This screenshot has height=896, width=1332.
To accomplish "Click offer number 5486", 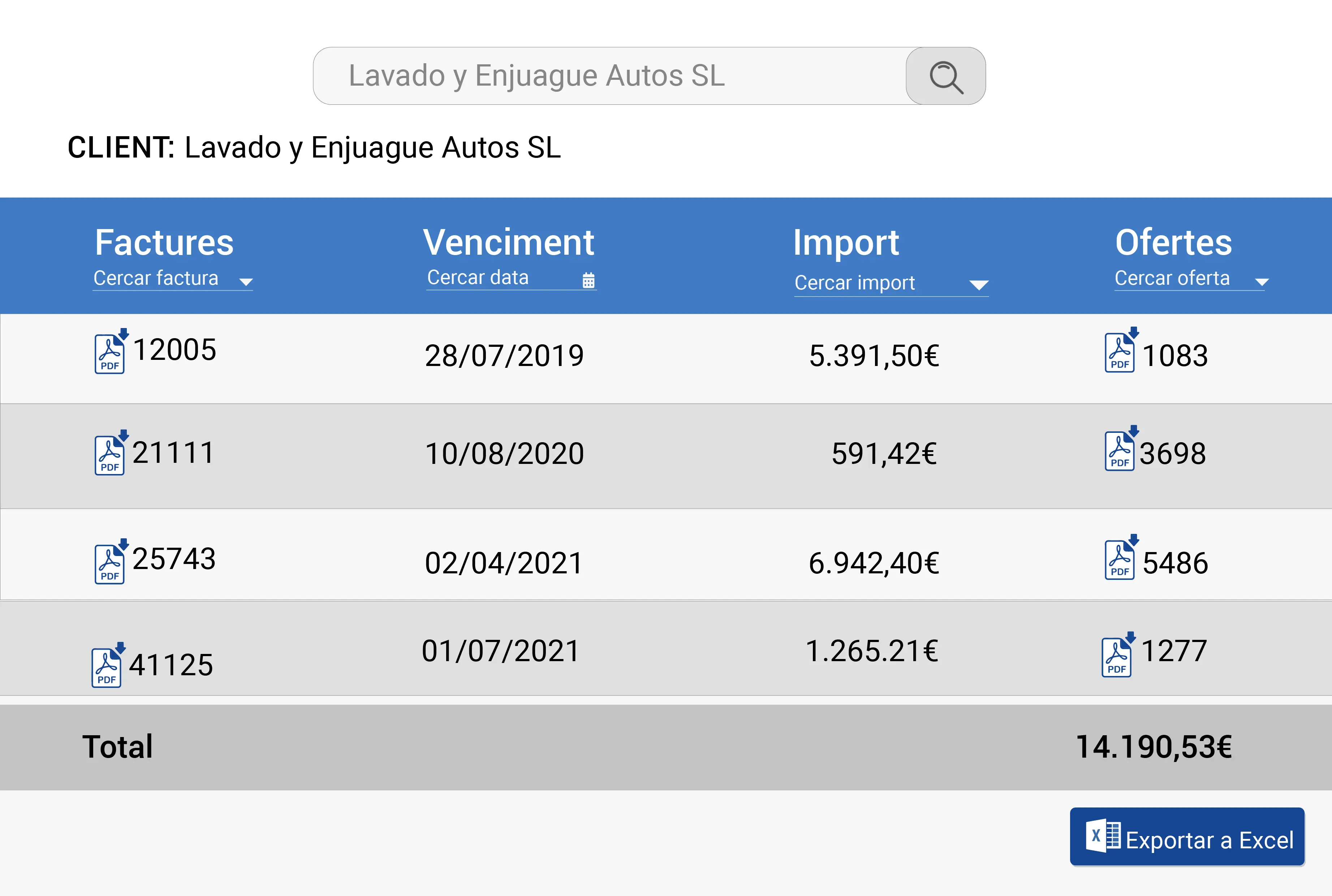I will (x=1176, y=563).
